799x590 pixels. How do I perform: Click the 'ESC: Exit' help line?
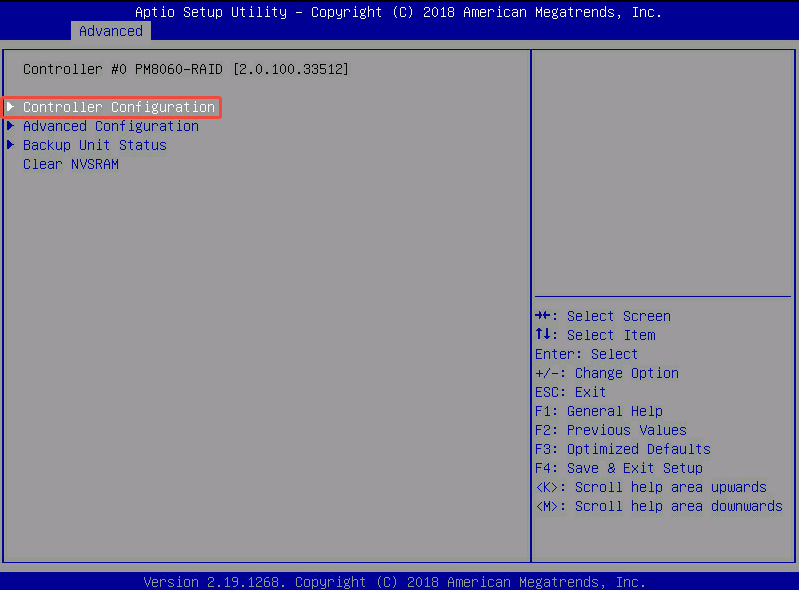pyautogui.click(x=571, y=392)
